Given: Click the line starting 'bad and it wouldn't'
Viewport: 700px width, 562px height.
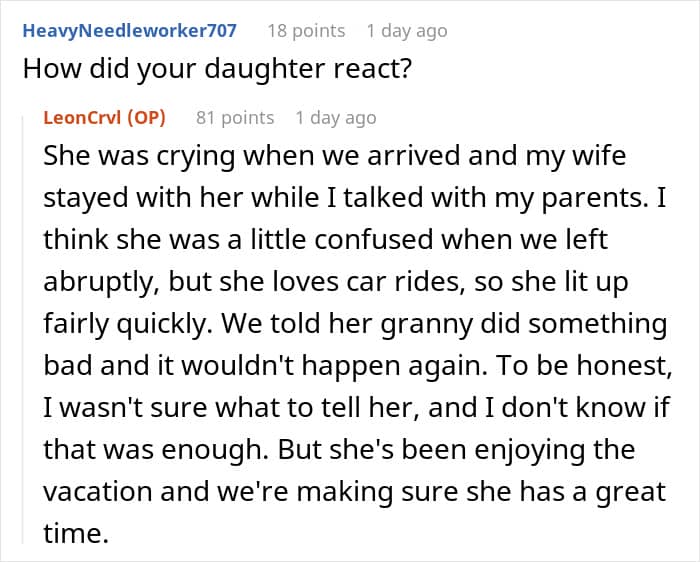Looking at the screenshot, I should (355, 367).
